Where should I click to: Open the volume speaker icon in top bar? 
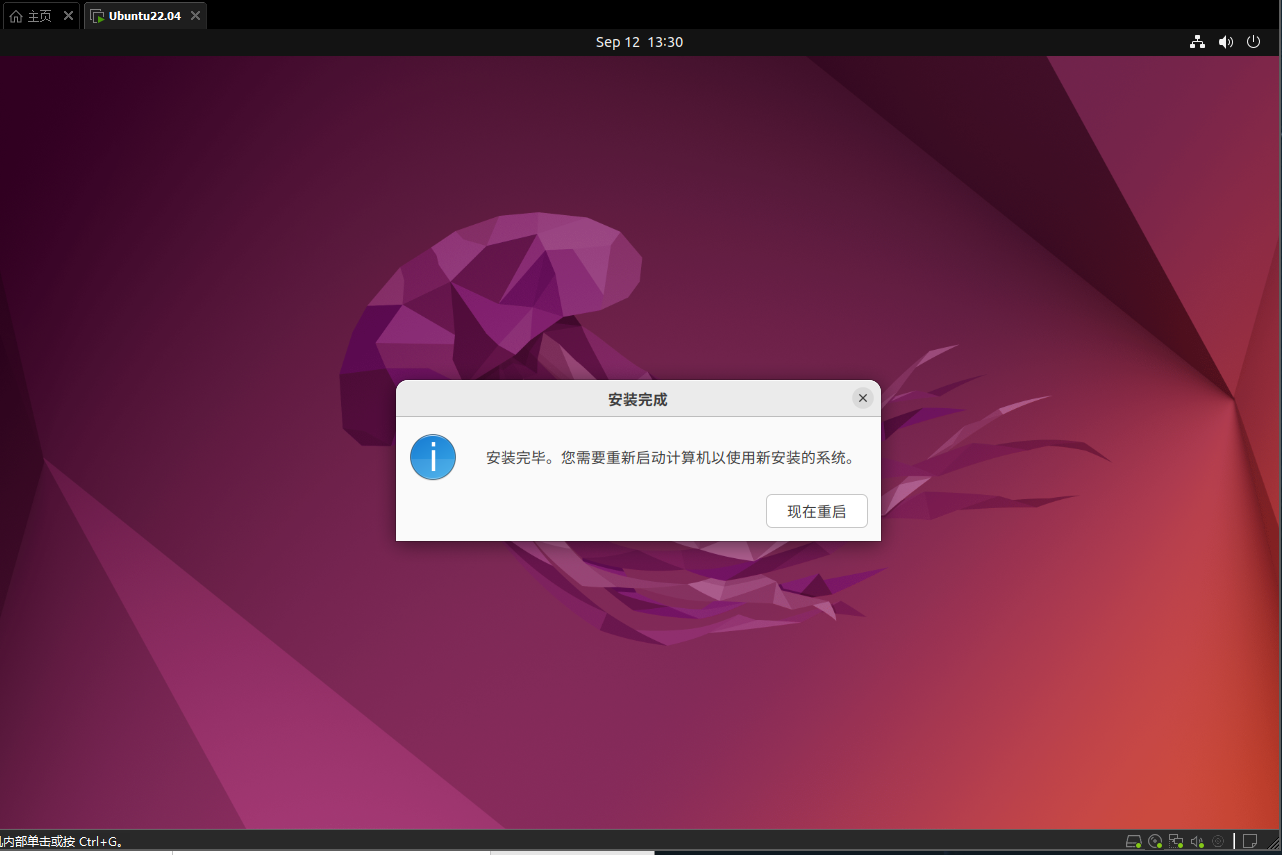click(1225, 42)
